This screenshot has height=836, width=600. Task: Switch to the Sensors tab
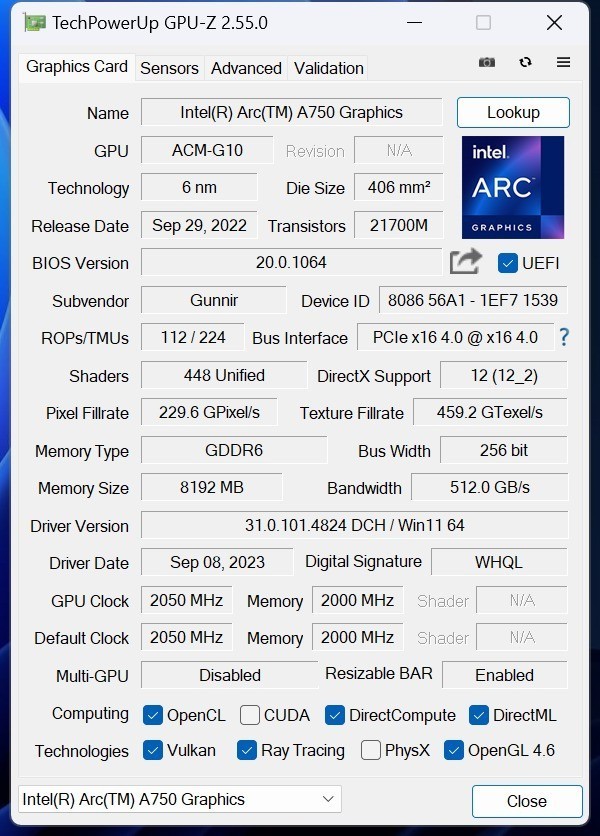169,68
